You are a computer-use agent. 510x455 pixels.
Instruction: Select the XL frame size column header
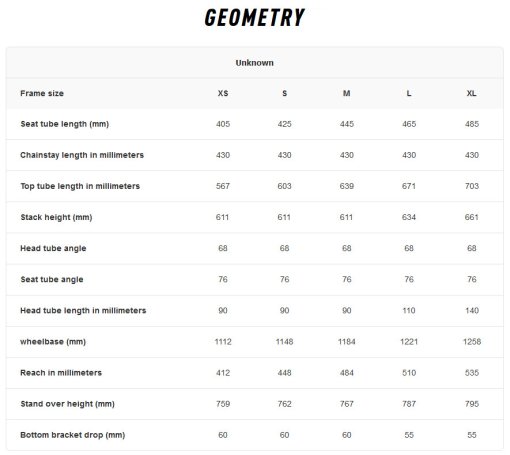click(471, 93)
